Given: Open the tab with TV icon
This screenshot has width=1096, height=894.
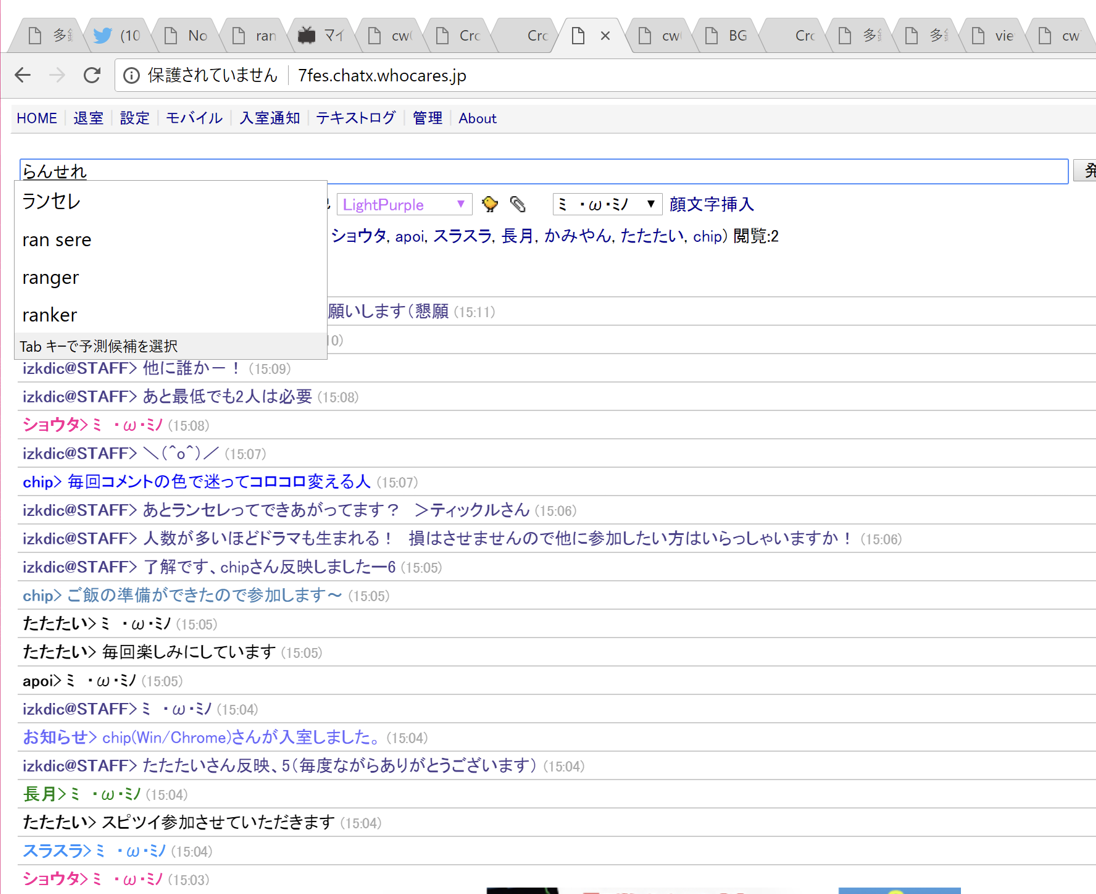Looking at the screenshot, I should coord(320,36).
